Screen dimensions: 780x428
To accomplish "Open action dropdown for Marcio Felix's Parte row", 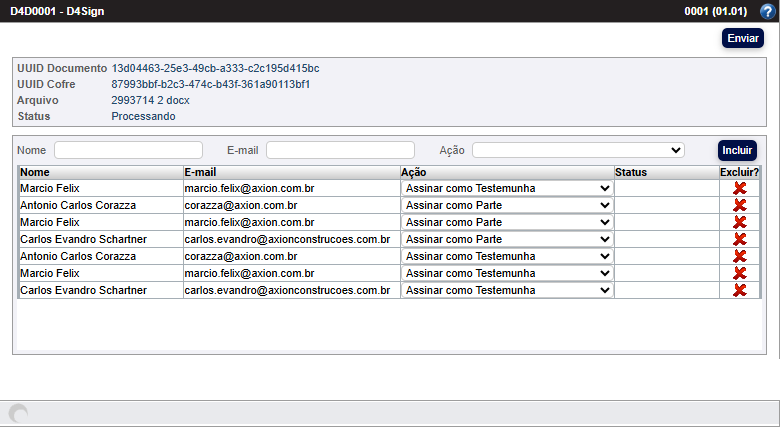I will (x=507, y=222).
